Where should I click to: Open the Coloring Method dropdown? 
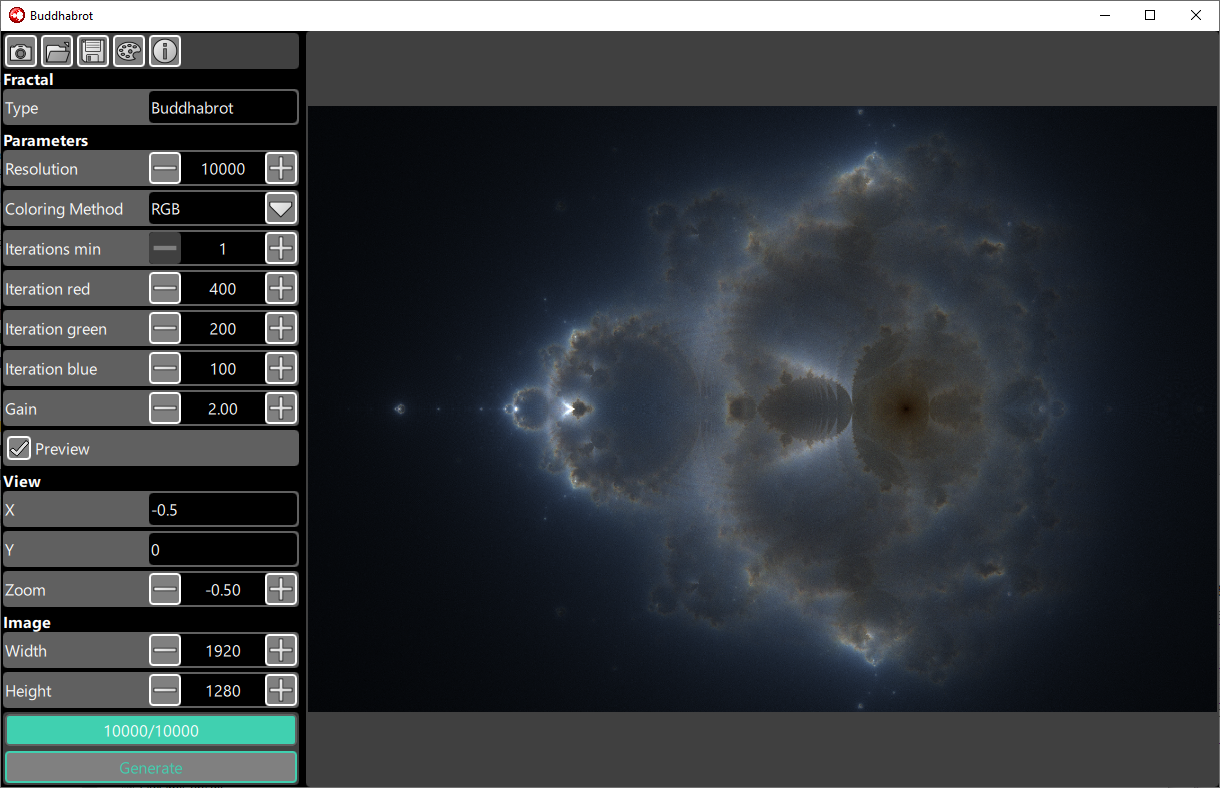coord(281,208)
